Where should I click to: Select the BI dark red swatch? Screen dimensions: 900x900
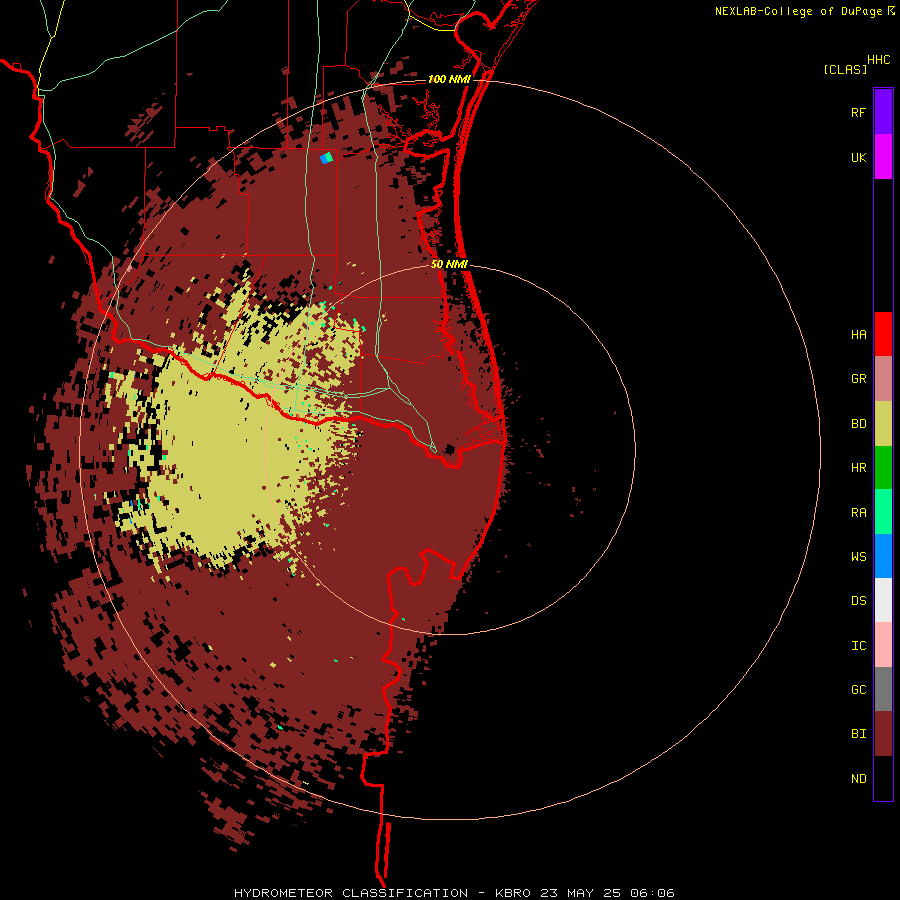pos(883,734)
